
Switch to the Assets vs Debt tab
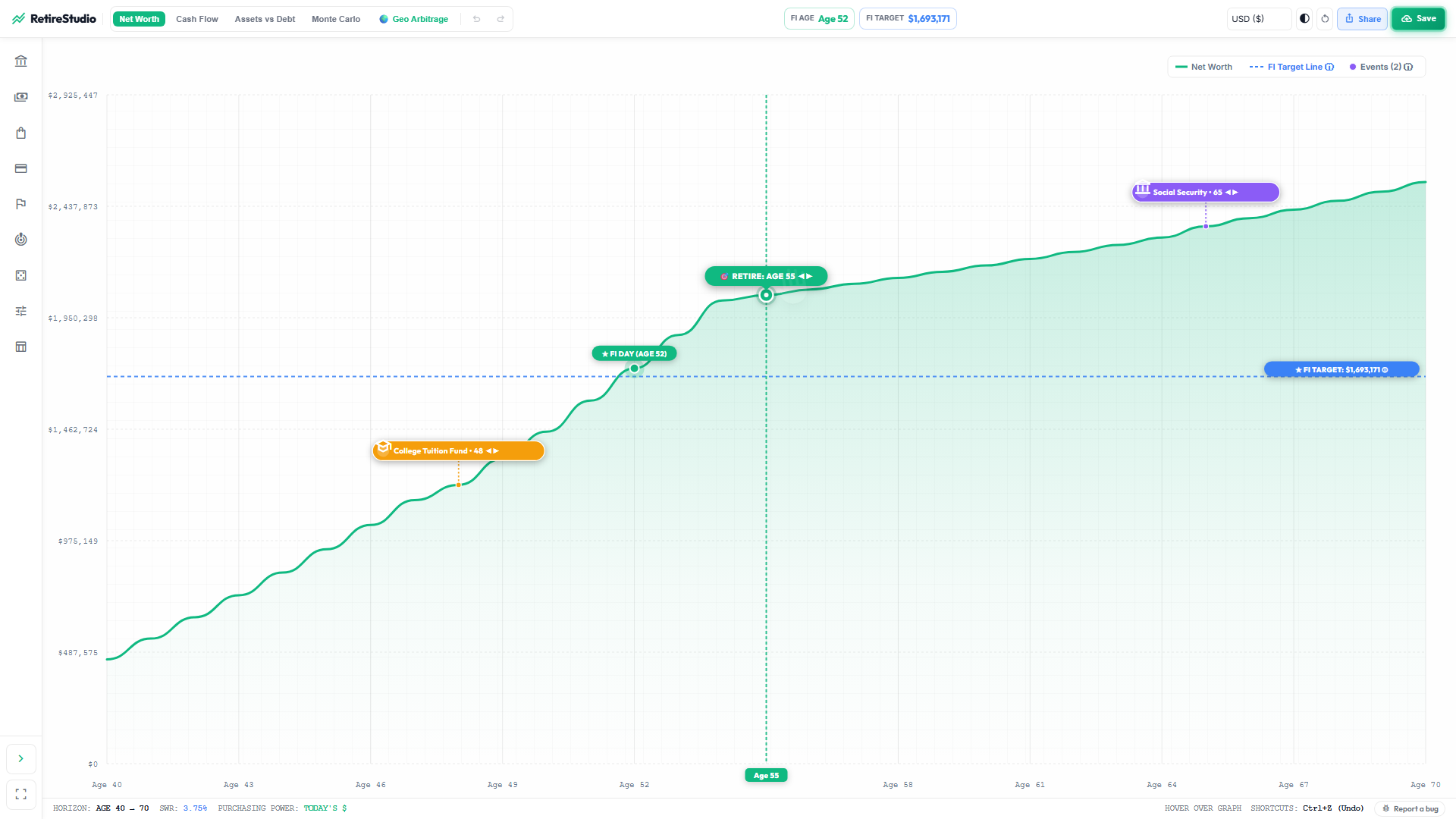pos(265,19)
